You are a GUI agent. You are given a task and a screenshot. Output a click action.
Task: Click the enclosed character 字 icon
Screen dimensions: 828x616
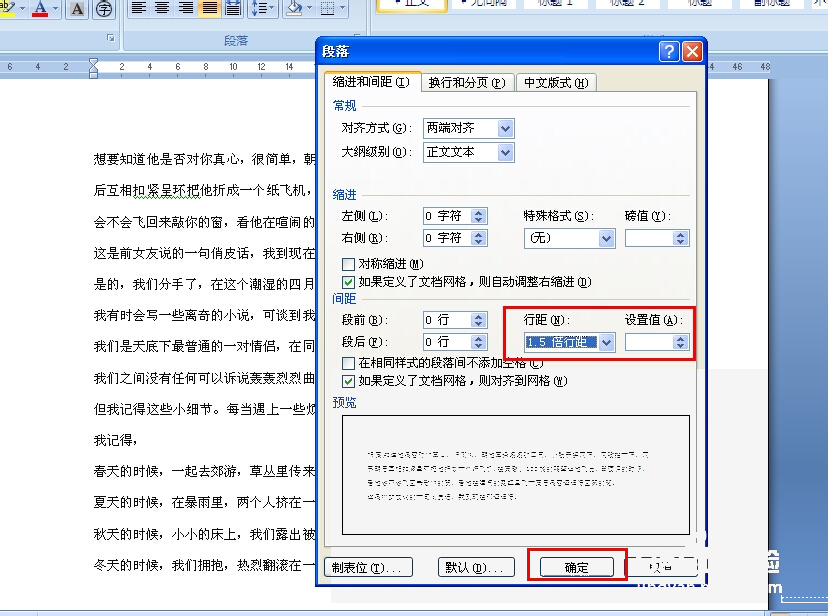[104, 8]
